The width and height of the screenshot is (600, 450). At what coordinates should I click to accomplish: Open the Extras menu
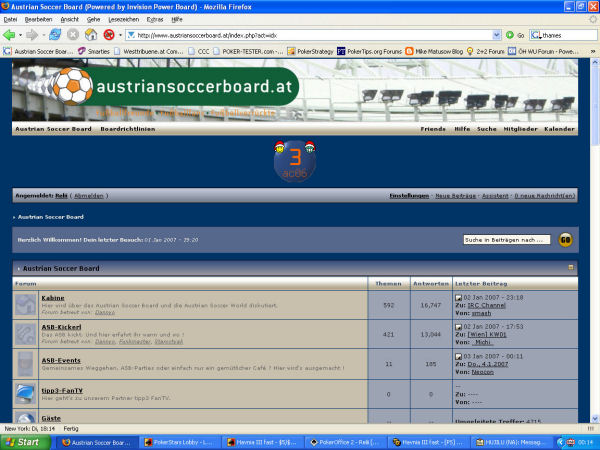coord(155,19)
